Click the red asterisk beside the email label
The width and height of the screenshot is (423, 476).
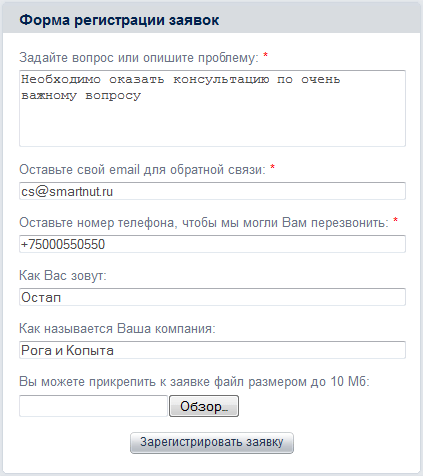tap(273, 167)
